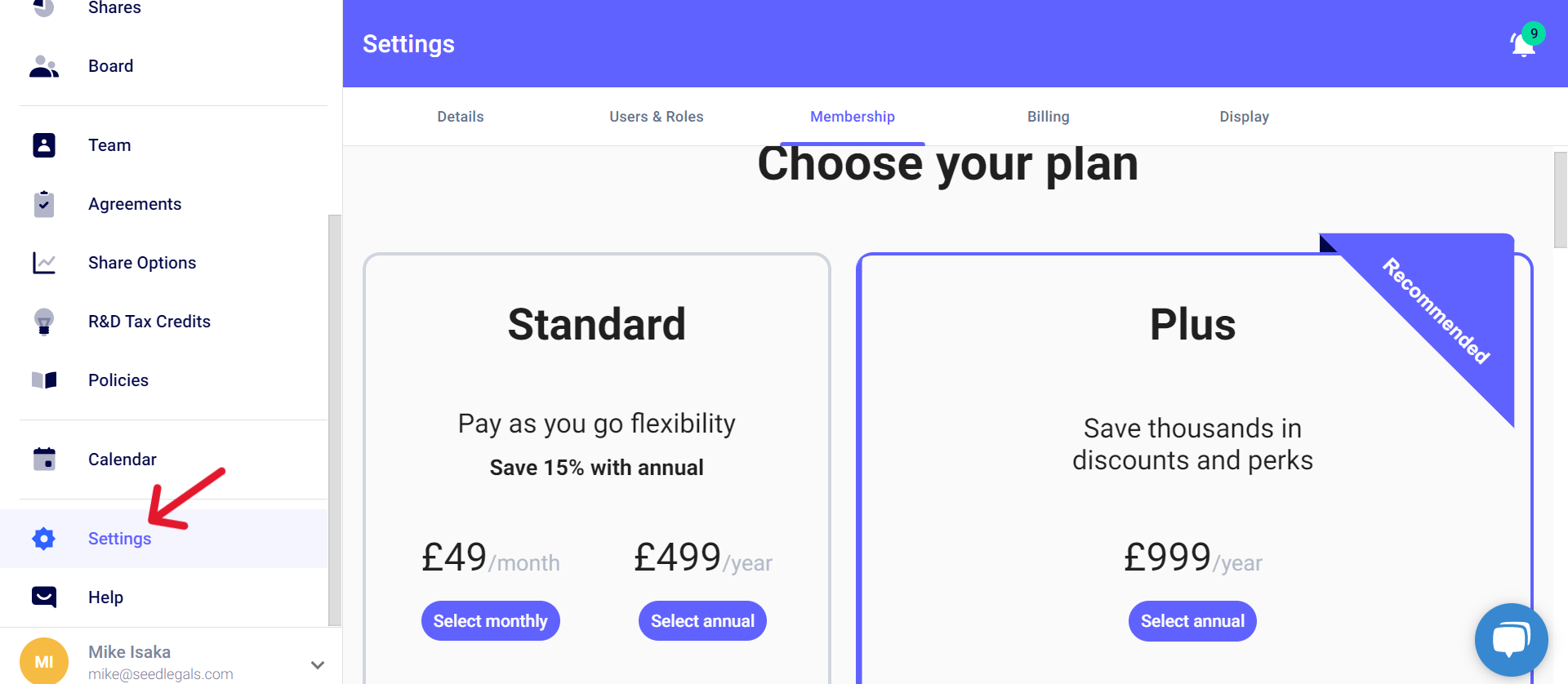Click the Share Options chart icon

click(44, 263)
